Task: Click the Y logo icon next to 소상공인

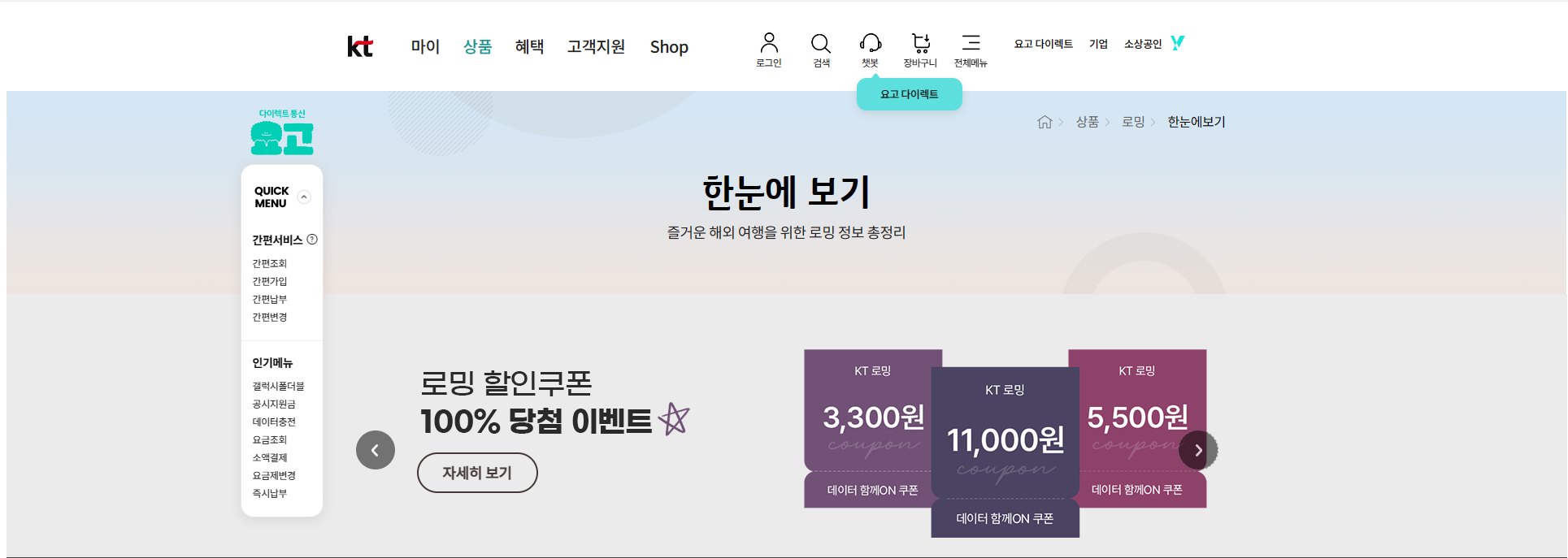Action: (1178, 43)
